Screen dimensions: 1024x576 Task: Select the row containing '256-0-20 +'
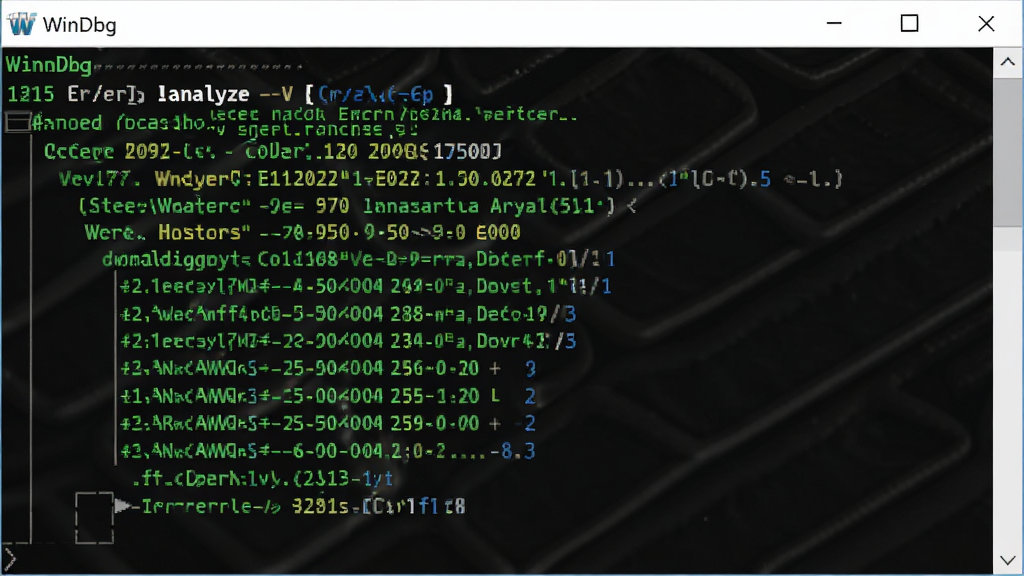pyautogui.click(x=328, y=368)
